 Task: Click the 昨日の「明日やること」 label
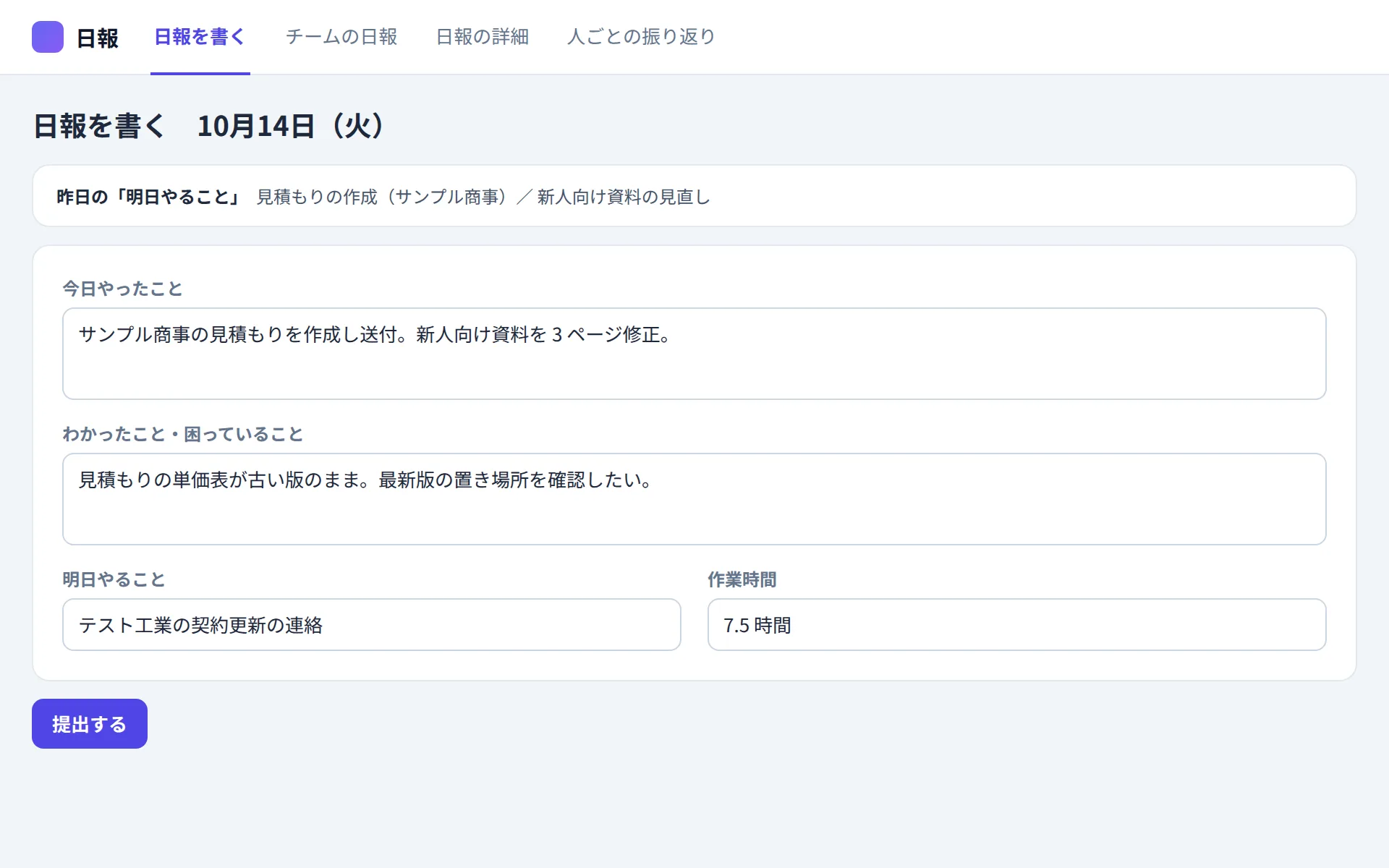point(148,197)
